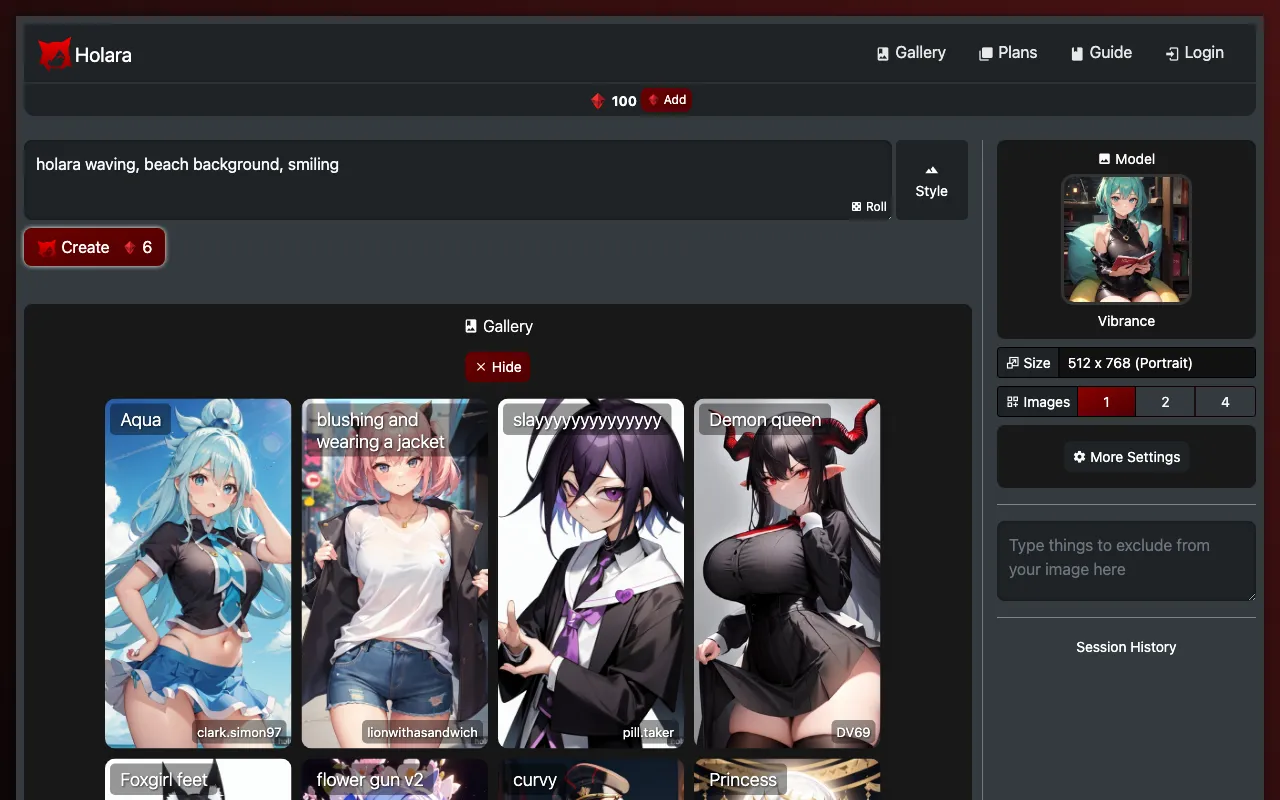Image resolution: width=1280 pixels, height=800 pixels.
Task: Click the Images label icon
Action: pos(1012,402)
